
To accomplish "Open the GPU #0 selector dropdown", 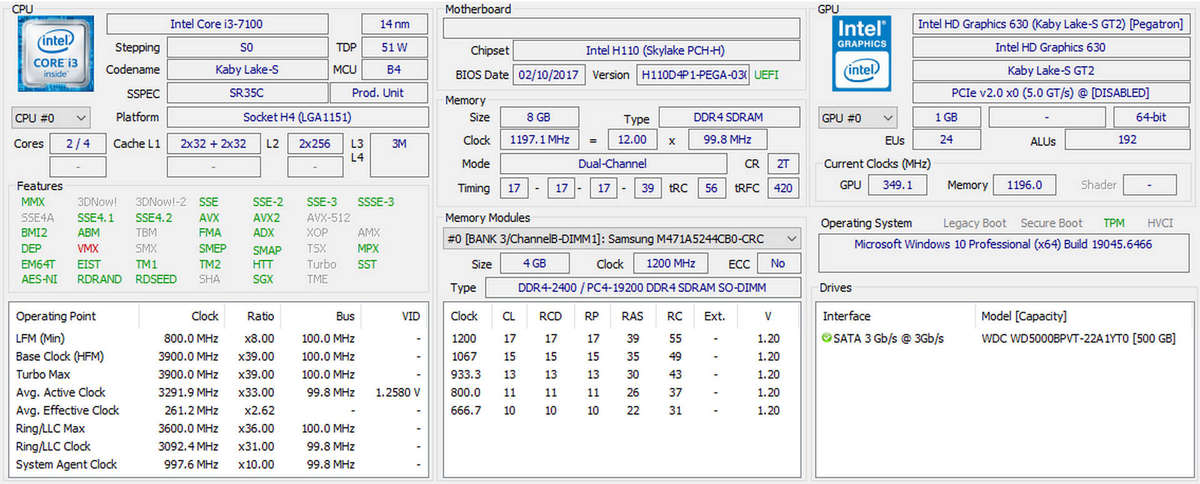I will click(857, 117).
